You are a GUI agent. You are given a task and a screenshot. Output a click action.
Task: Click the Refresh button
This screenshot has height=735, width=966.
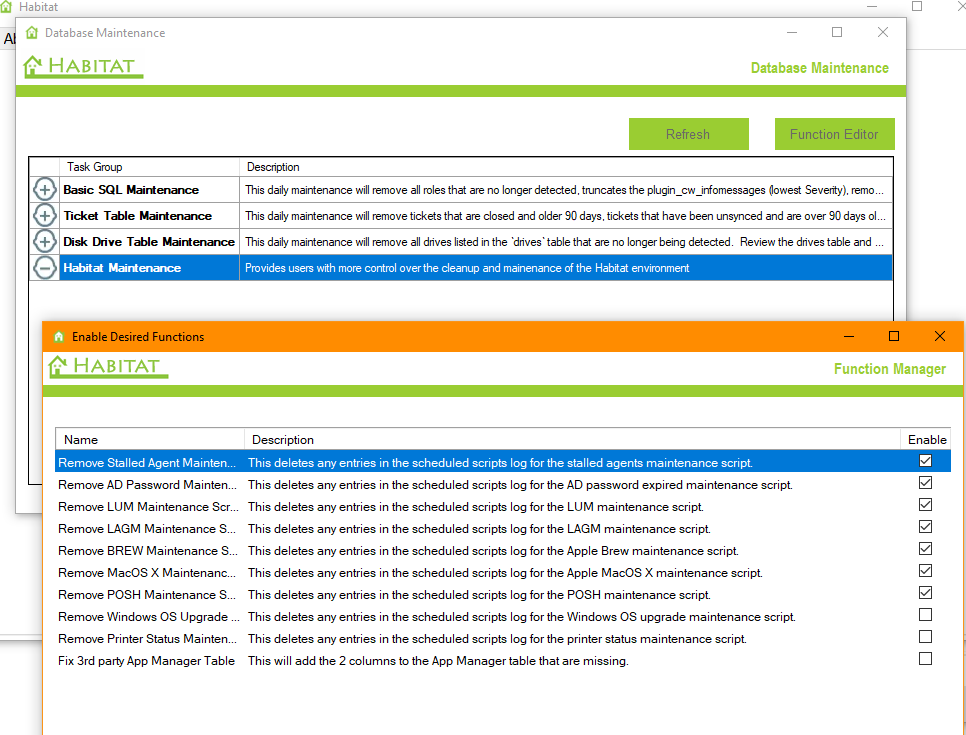click(688, 134)
